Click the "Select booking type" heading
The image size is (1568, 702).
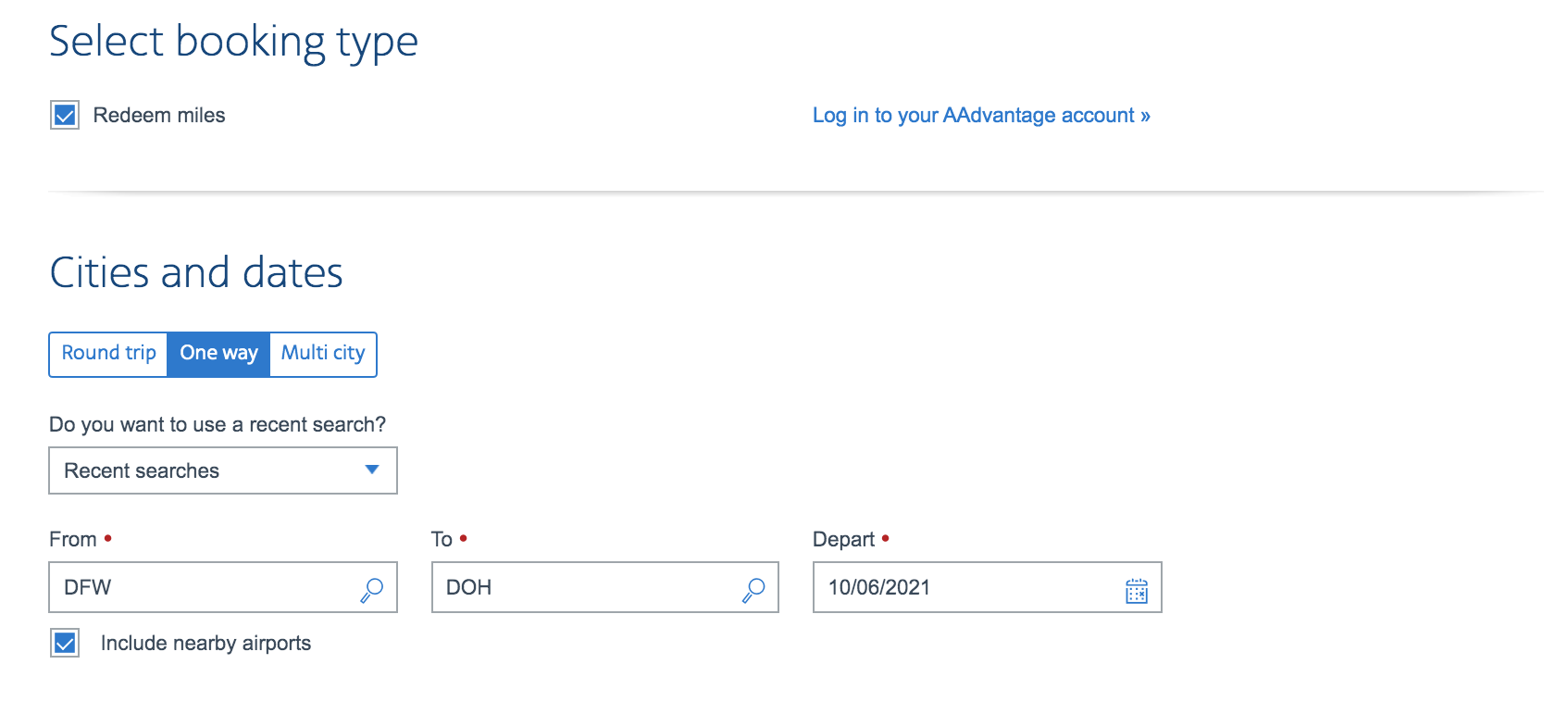coord(233,43)
